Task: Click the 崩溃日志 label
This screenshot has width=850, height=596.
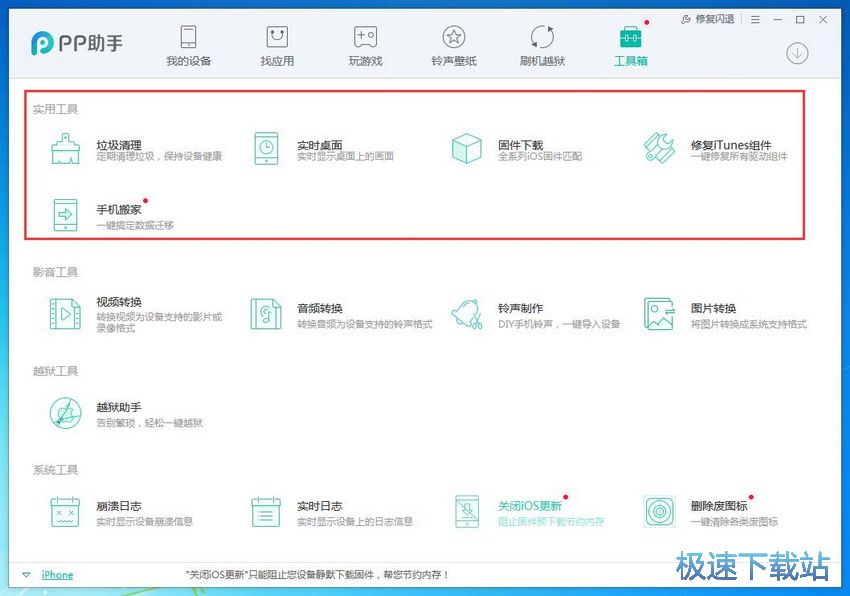Action: (119, 506)
